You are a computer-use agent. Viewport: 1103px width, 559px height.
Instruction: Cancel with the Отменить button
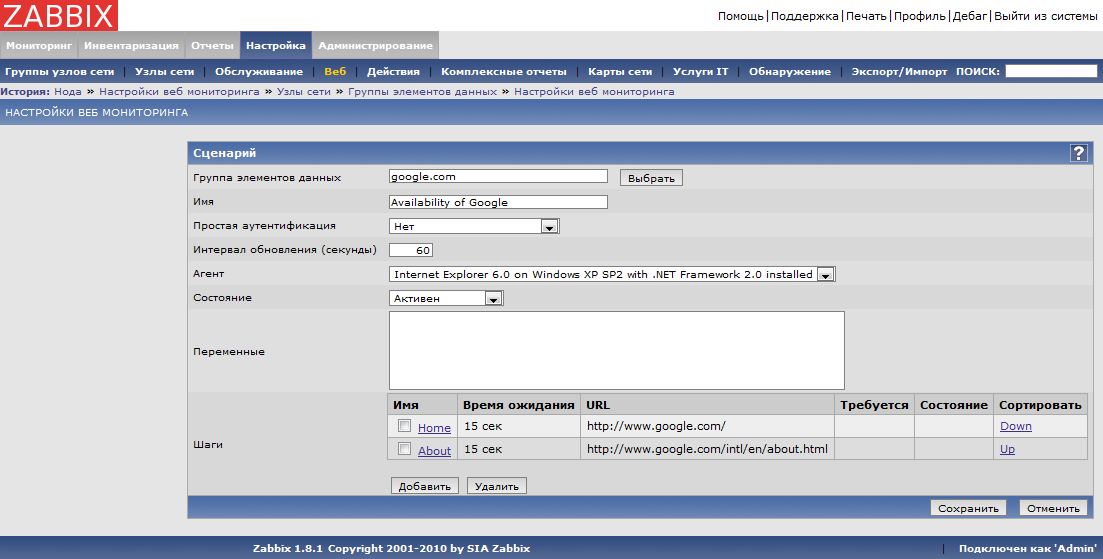click(1053, 508)
